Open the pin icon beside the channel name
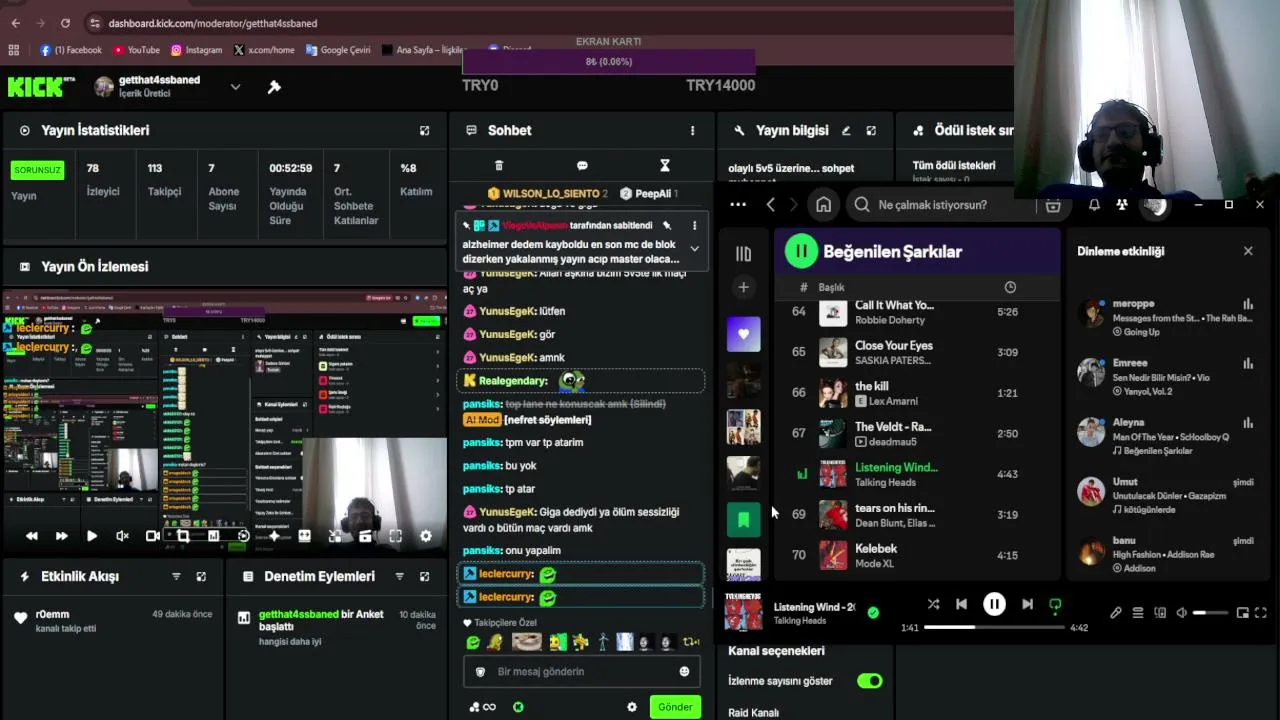Viewport: 1280px width, 720px height. tap(274, 87)
